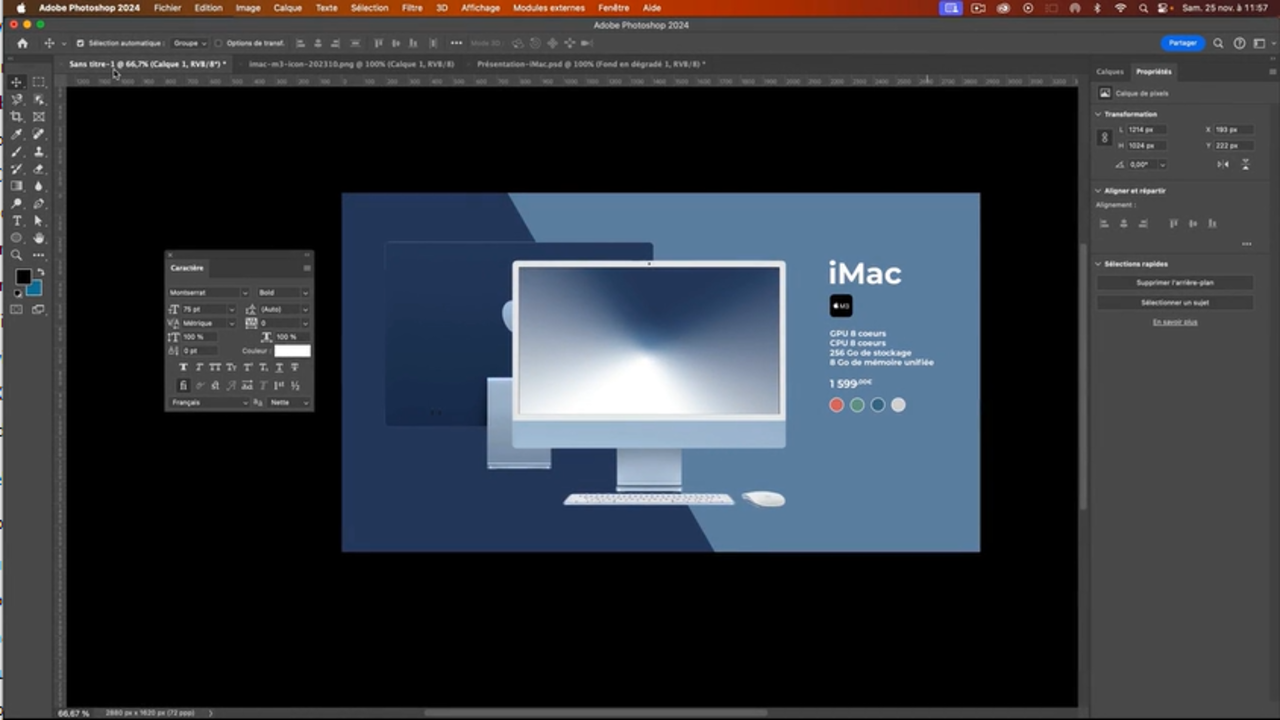This screenshot has width=1280, height=720.
Task: Switch to the Calques tab
Action: click(x=1110, y=71)
